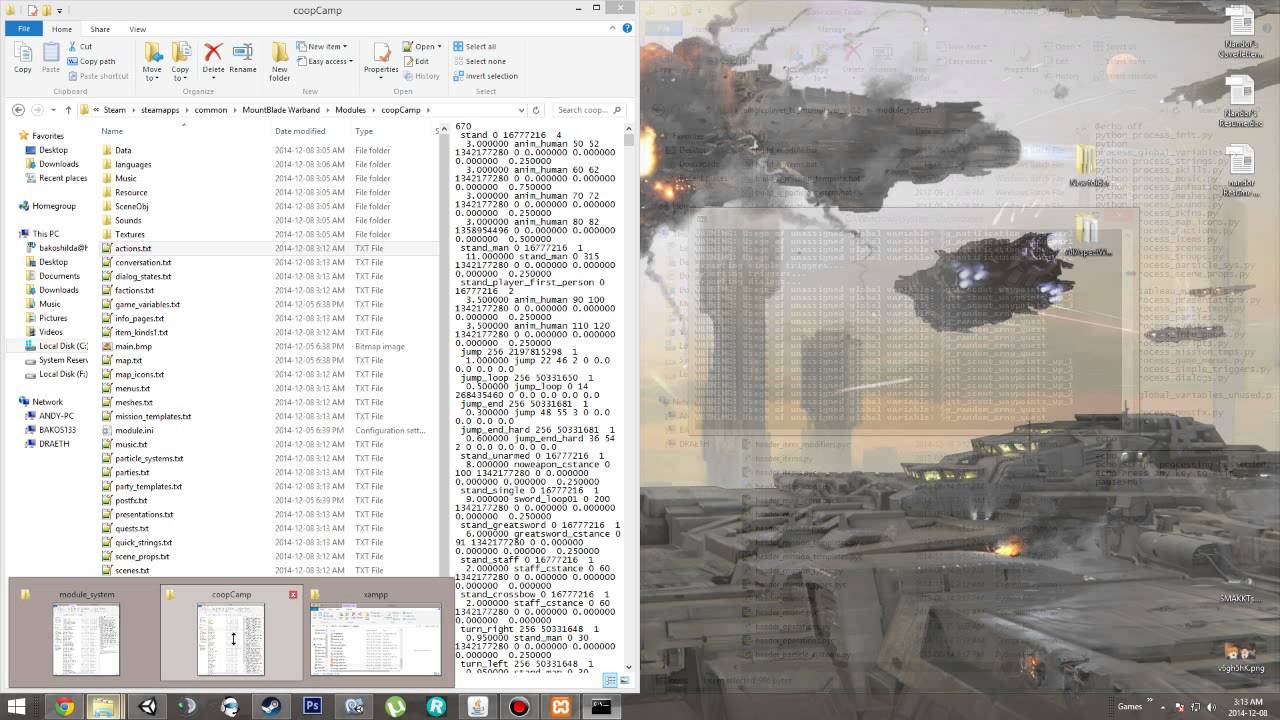Screen dimensions: 1280x720
Task: Switch to the View ribbon tab
Action: click(137, 29)
